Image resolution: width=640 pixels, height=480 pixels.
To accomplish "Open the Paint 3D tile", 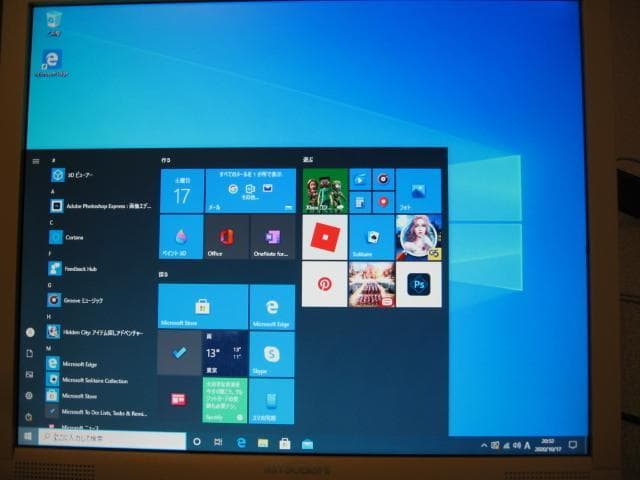I will [181, 237].
